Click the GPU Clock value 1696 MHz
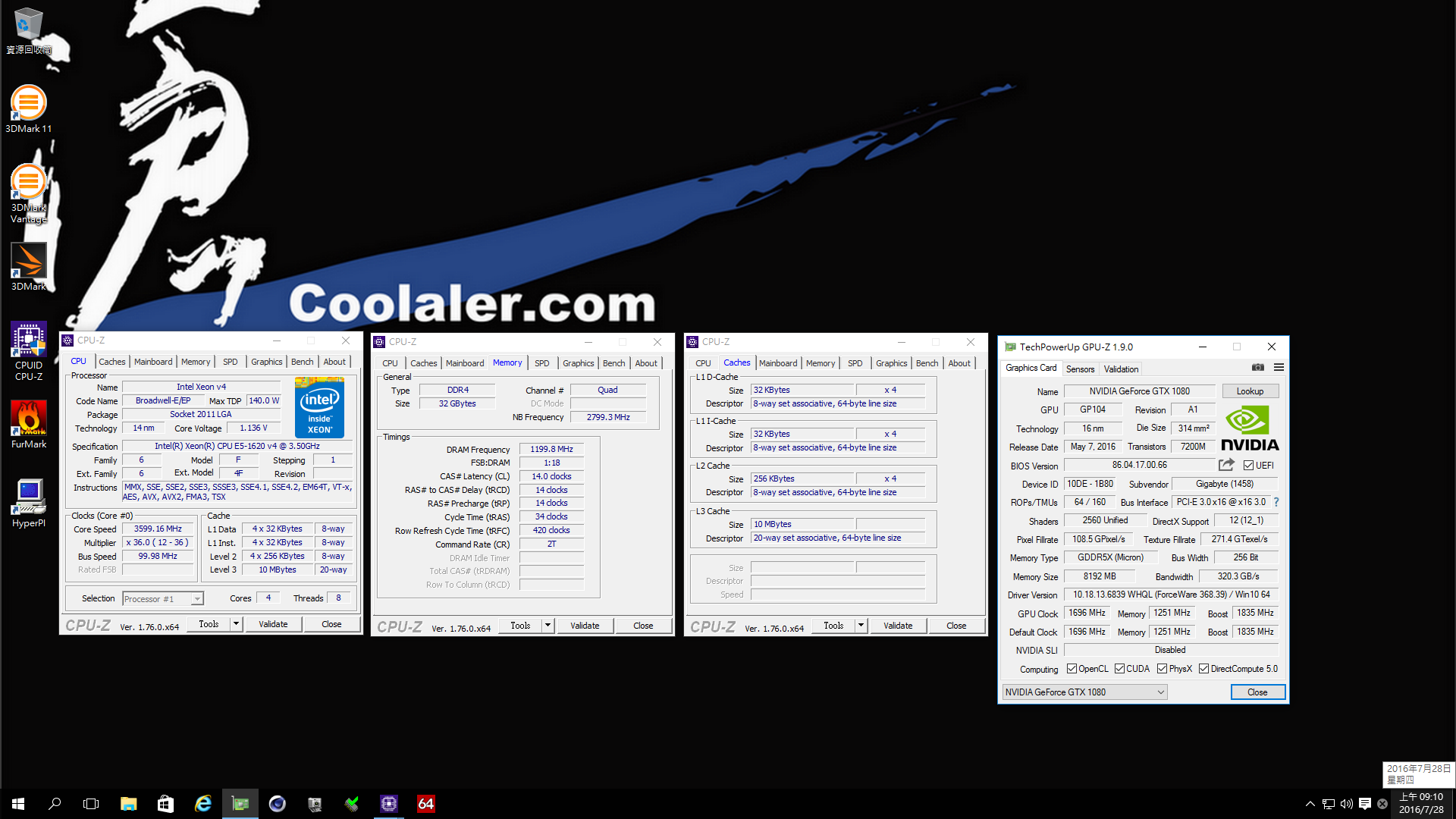The width and height of the screenshot is (1456, 819). pos(1087,613)
